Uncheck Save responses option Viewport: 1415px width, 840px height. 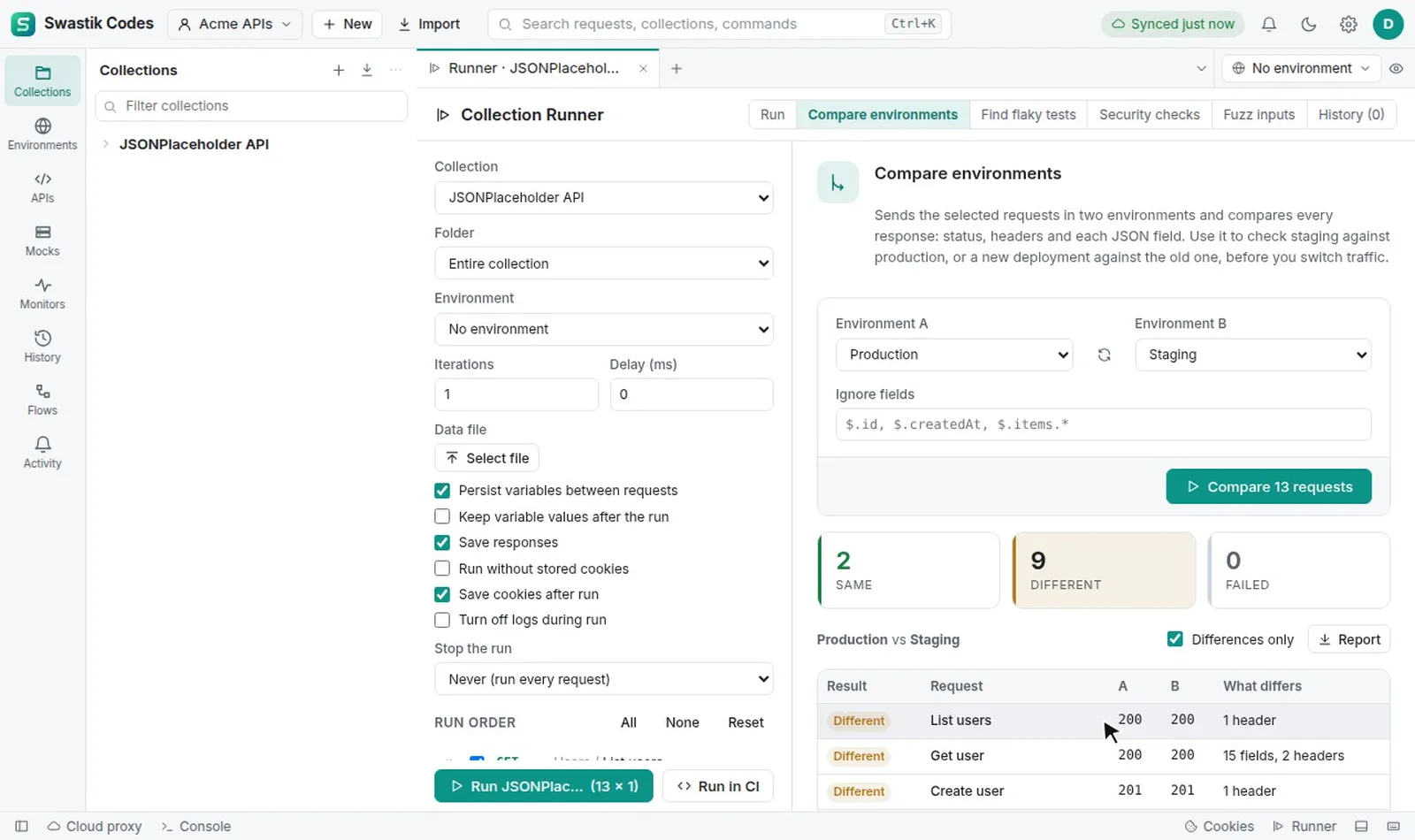(442, 542)
